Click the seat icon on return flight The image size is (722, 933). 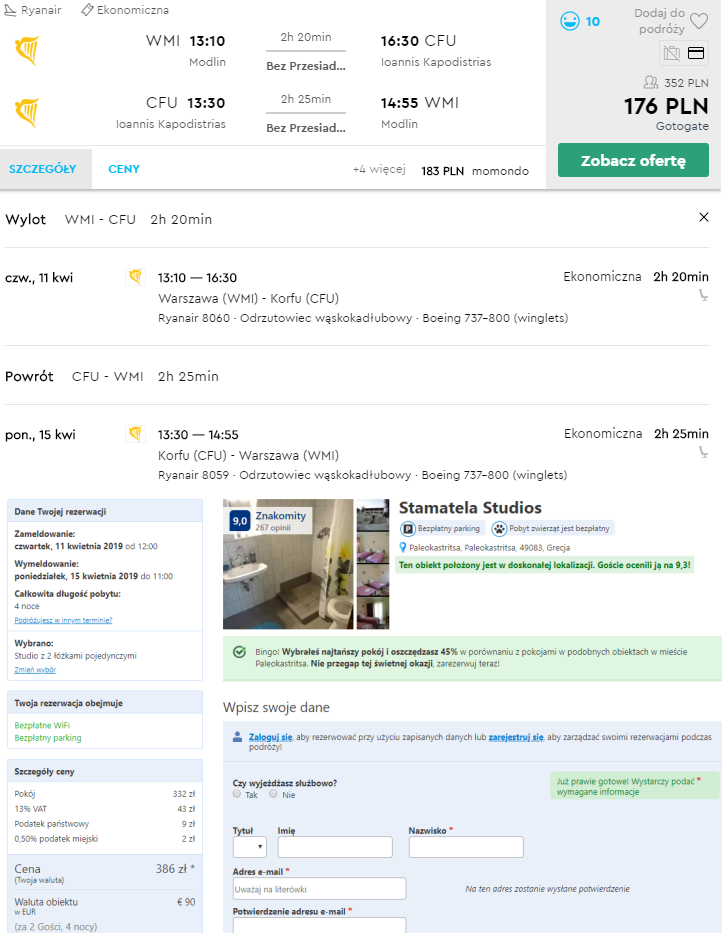(x=703, y=452)
